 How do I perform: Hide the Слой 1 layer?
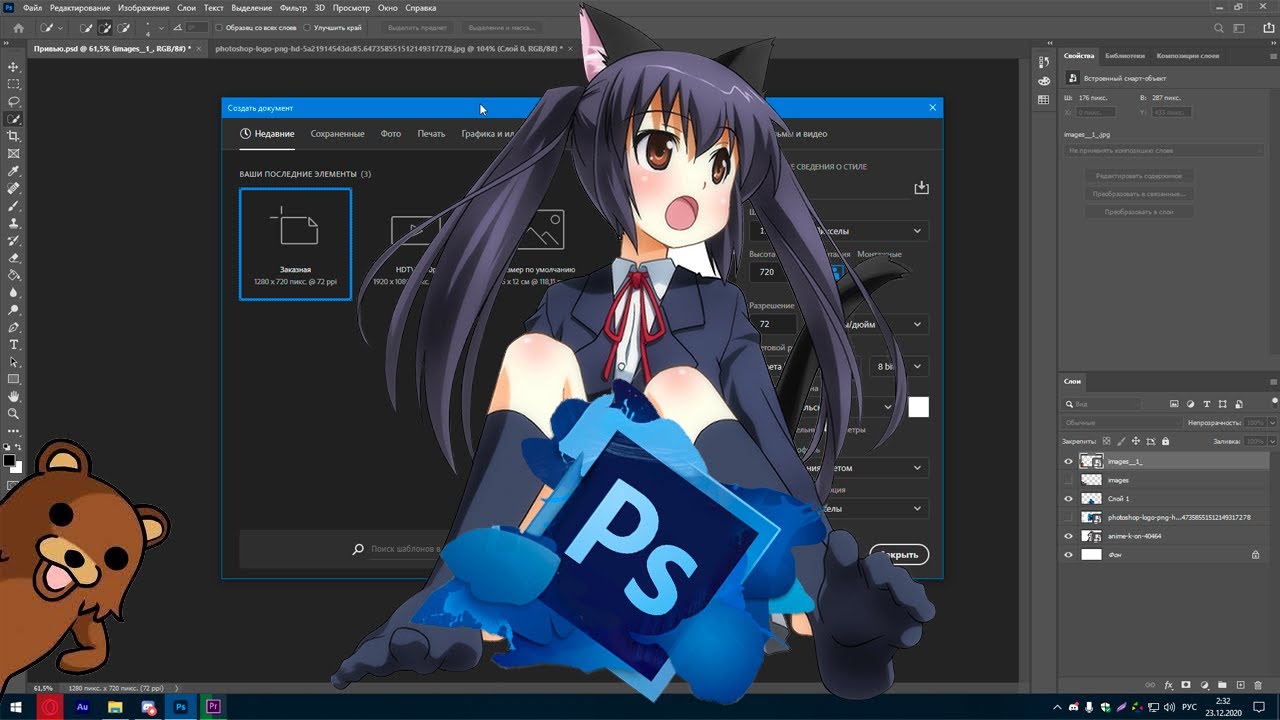pyautogui.click(x=1068, y=498)
